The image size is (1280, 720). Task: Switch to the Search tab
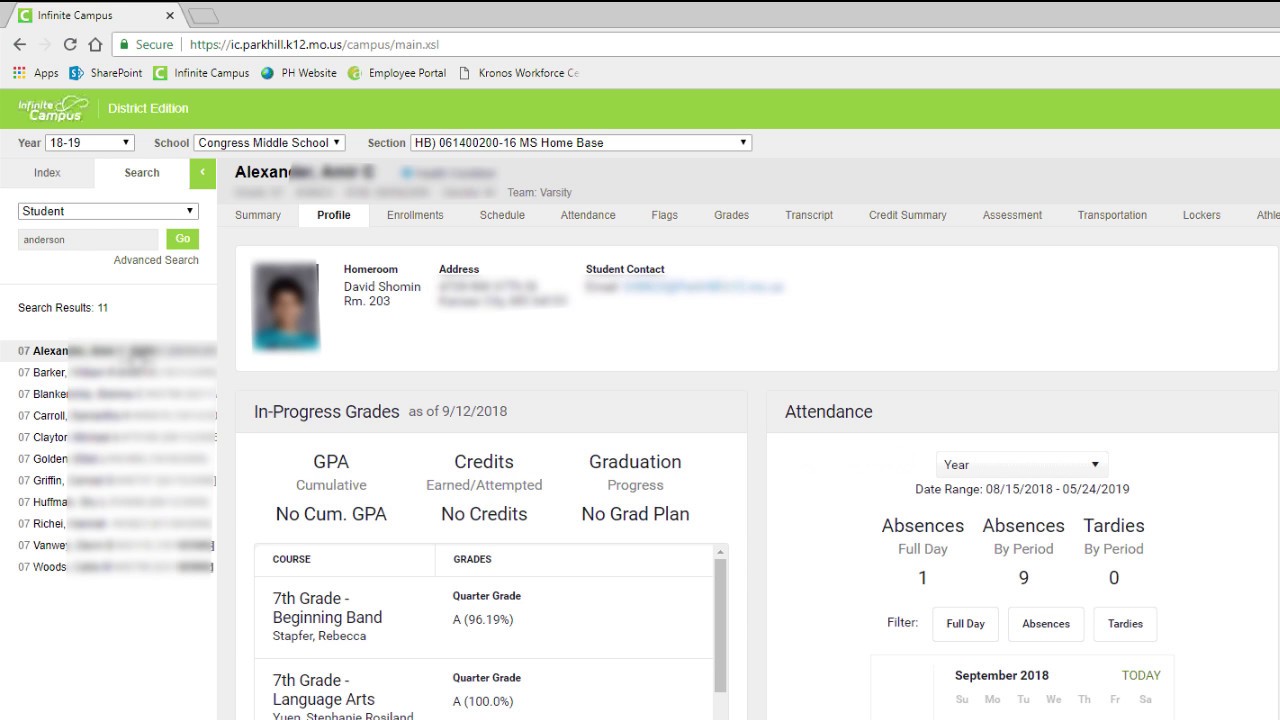pos(142,173)
